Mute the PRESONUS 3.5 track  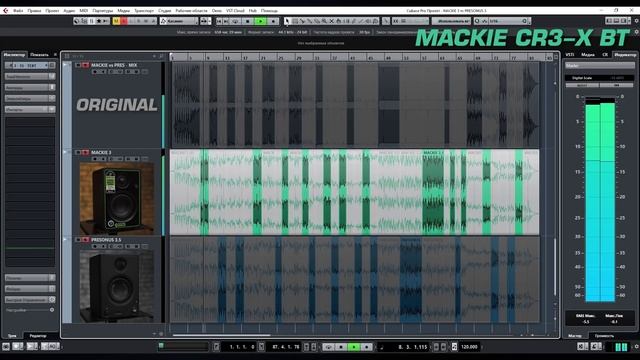click(x=78, y=240)
